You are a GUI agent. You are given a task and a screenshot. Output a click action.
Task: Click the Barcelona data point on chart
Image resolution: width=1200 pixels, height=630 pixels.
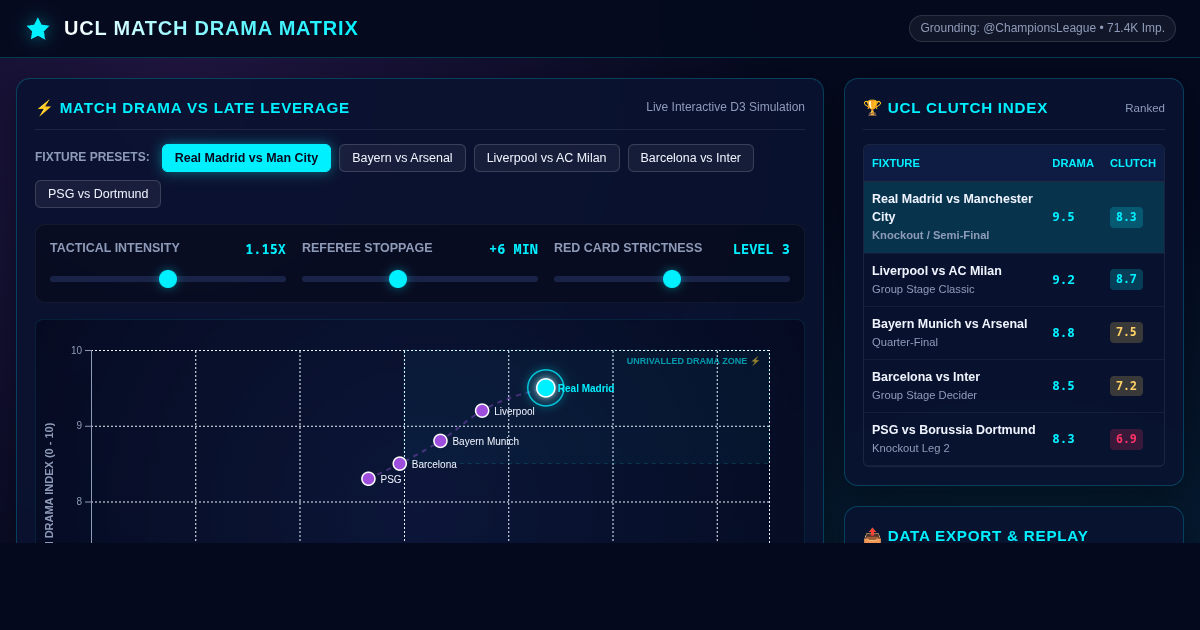click(400, 464)
